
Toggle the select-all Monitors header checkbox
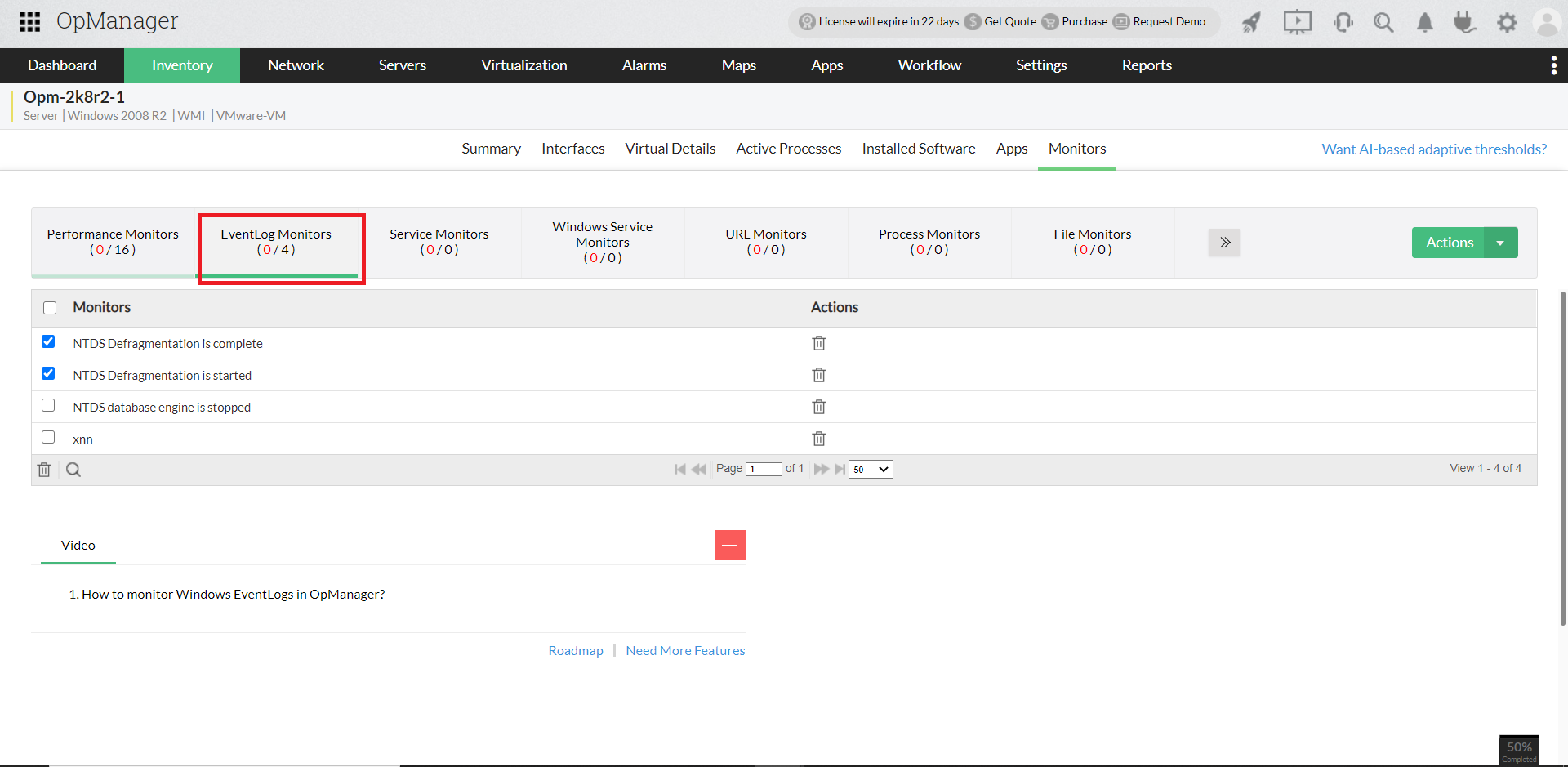[50, 308]
